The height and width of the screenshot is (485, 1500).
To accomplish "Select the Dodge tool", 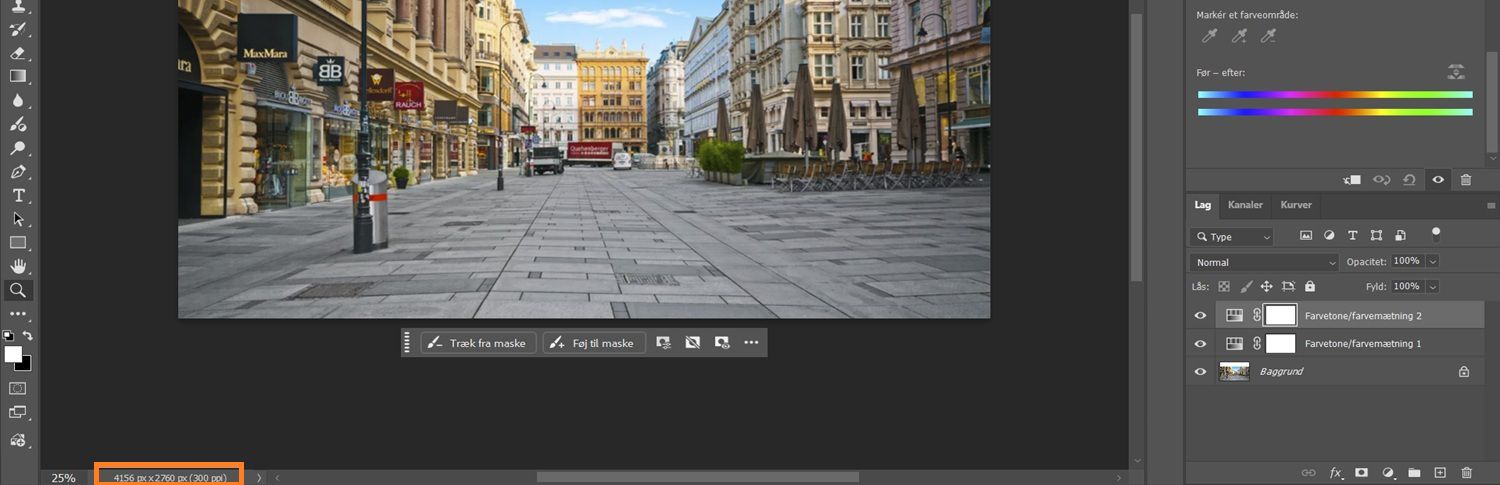I will [x=18, y=148].
